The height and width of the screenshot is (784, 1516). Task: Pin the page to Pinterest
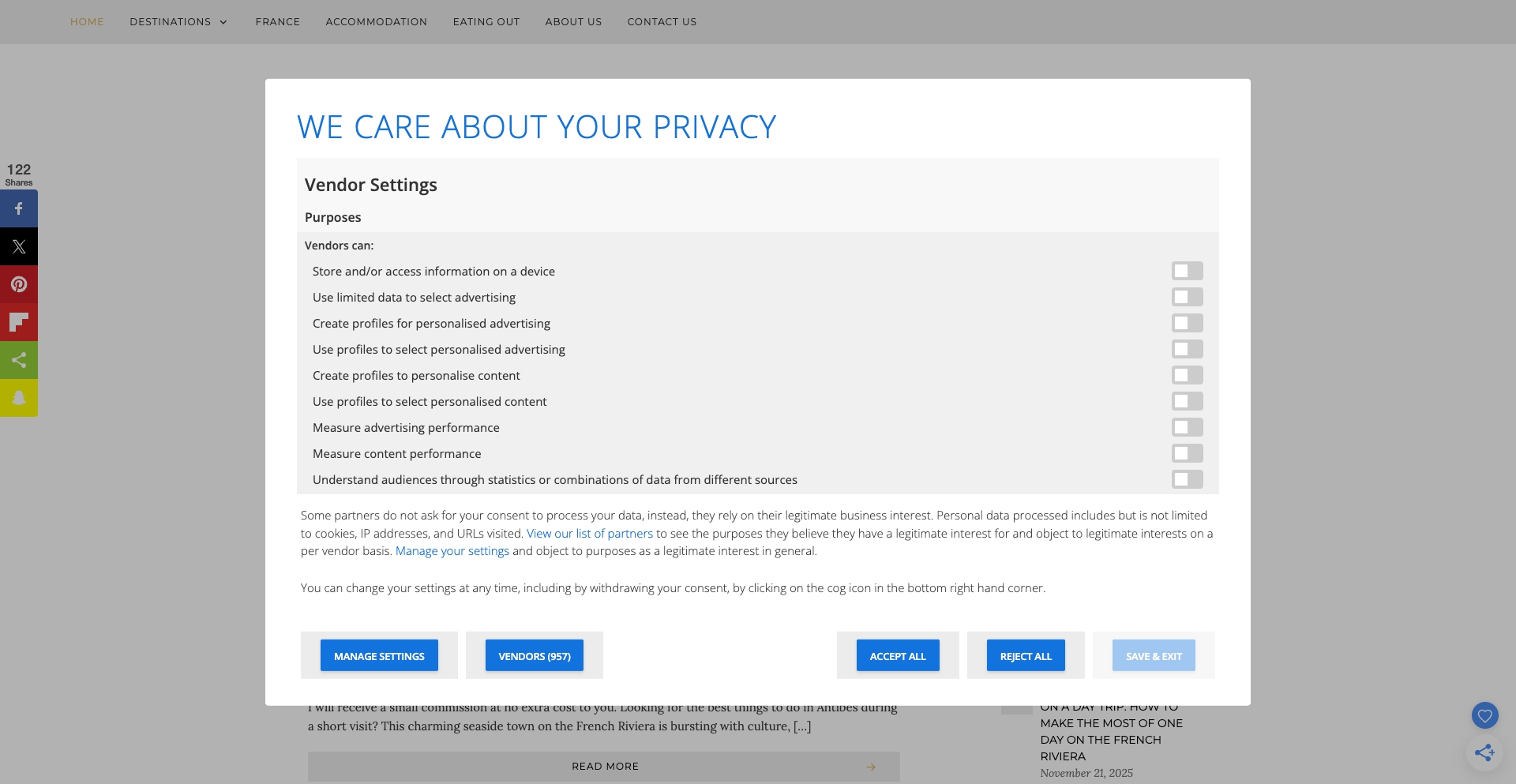[19, 284]
